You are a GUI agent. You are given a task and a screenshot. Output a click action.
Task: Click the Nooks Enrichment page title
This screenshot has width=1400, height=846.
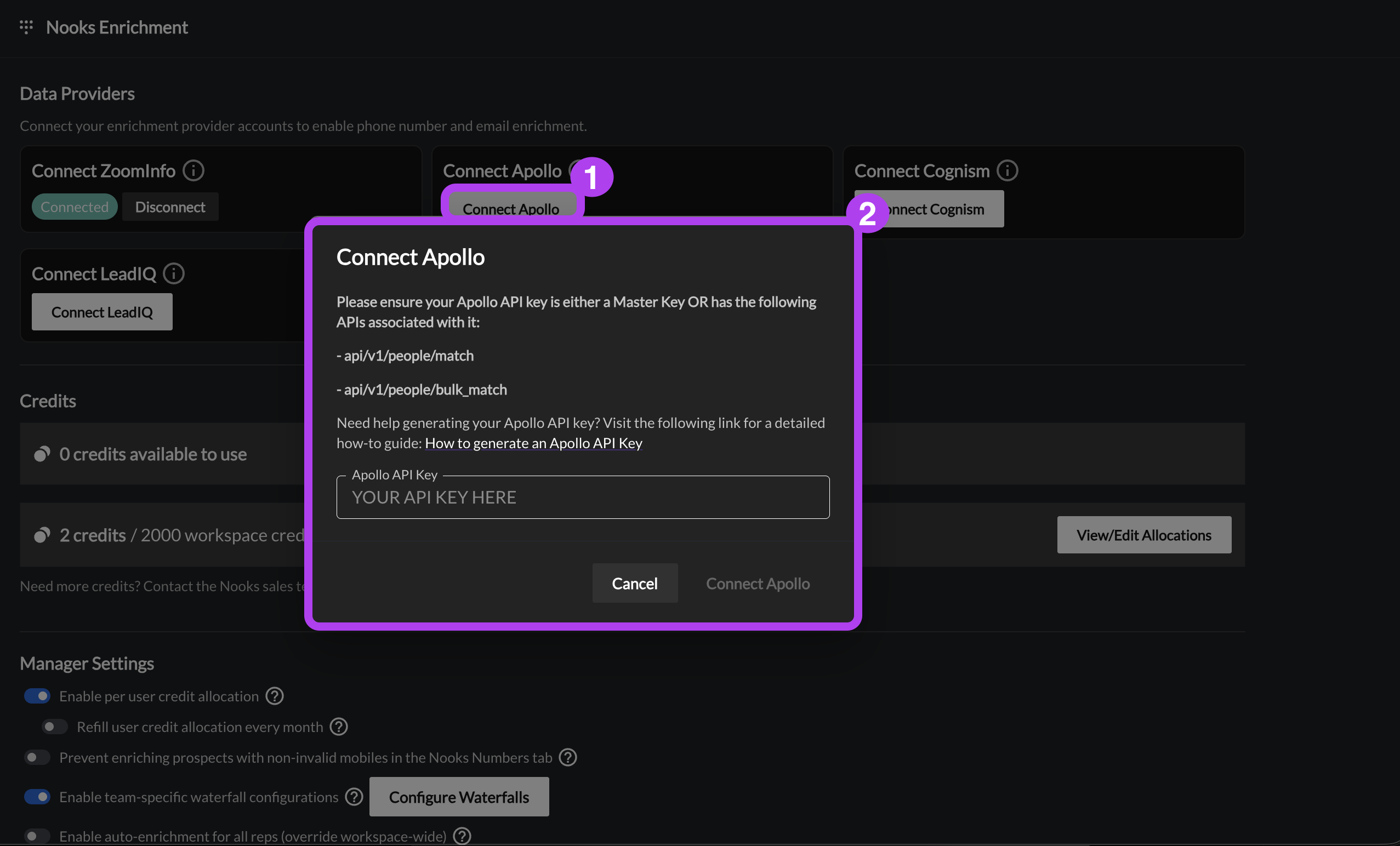(x=117, y=27)
